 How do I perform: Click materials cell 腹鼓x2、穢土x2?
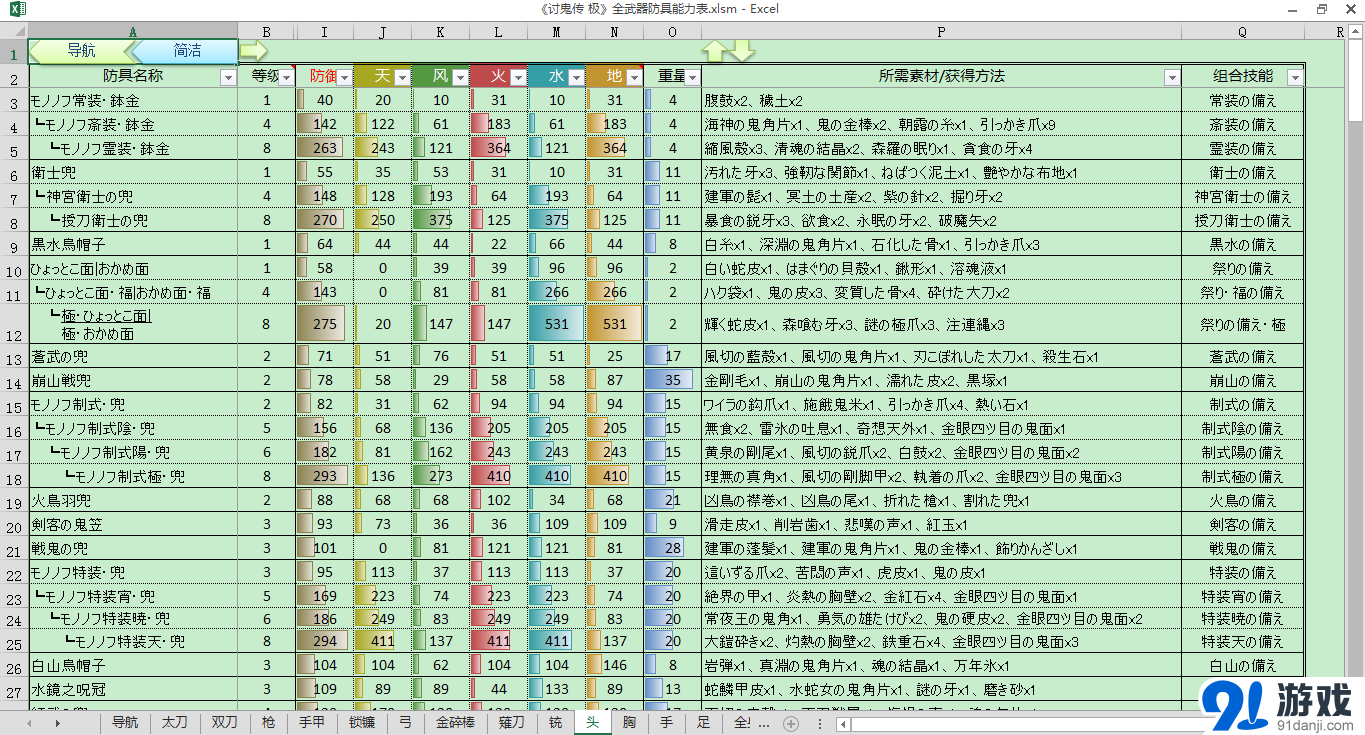(x=941, y=101)
